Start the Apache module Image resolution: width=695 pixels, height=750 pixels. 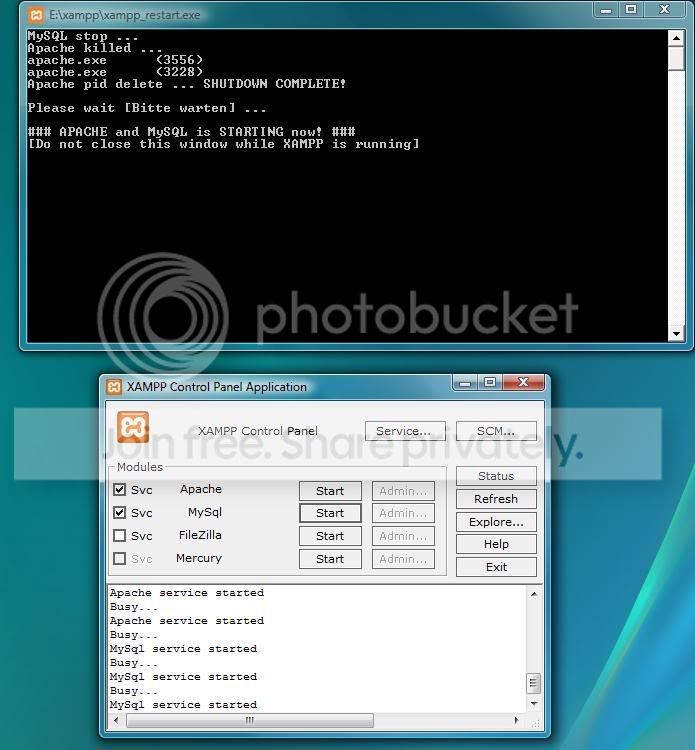tap(330, 491)
